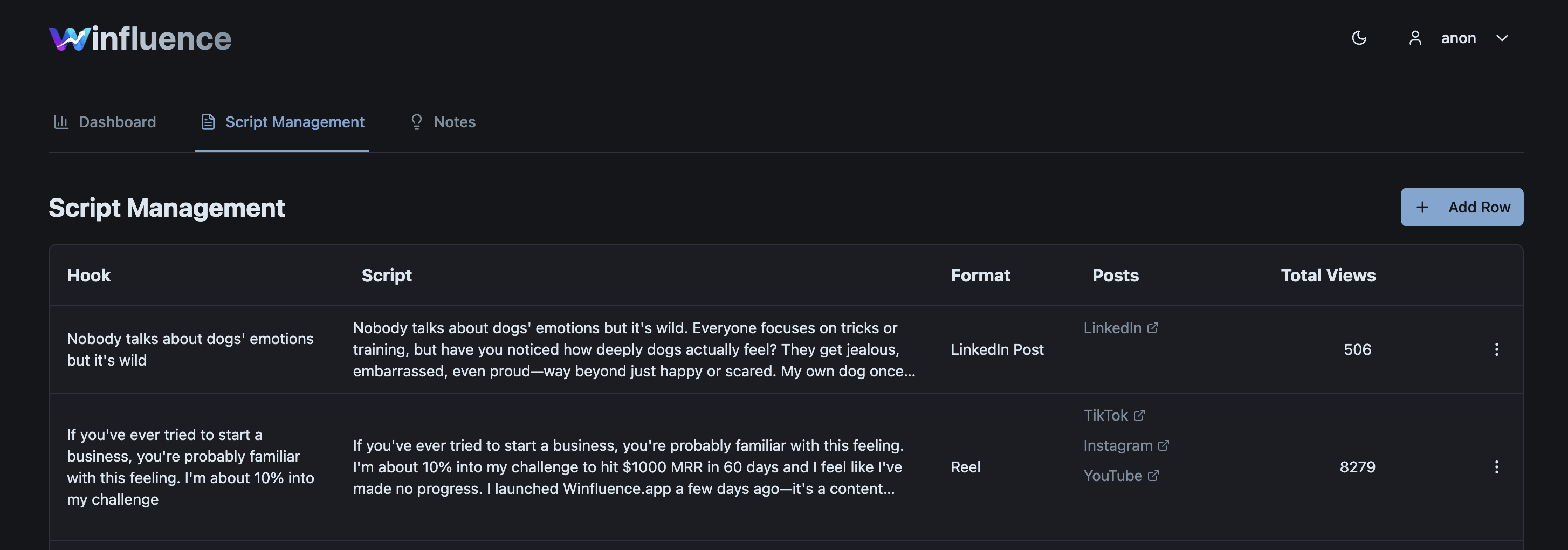
Task: Select the Script Management tab
Action: click(283, 122)
